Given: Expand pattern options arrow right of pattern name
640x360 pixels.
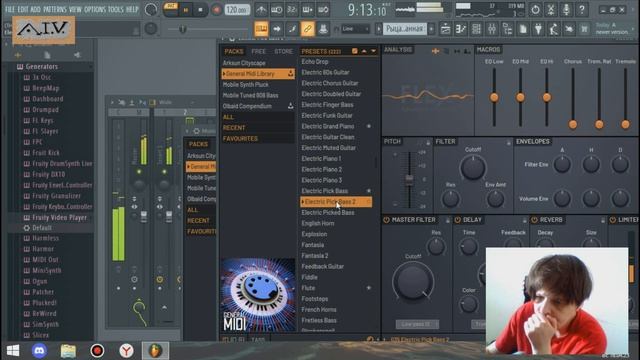Looking at the screenshot, I should [431, 29].
